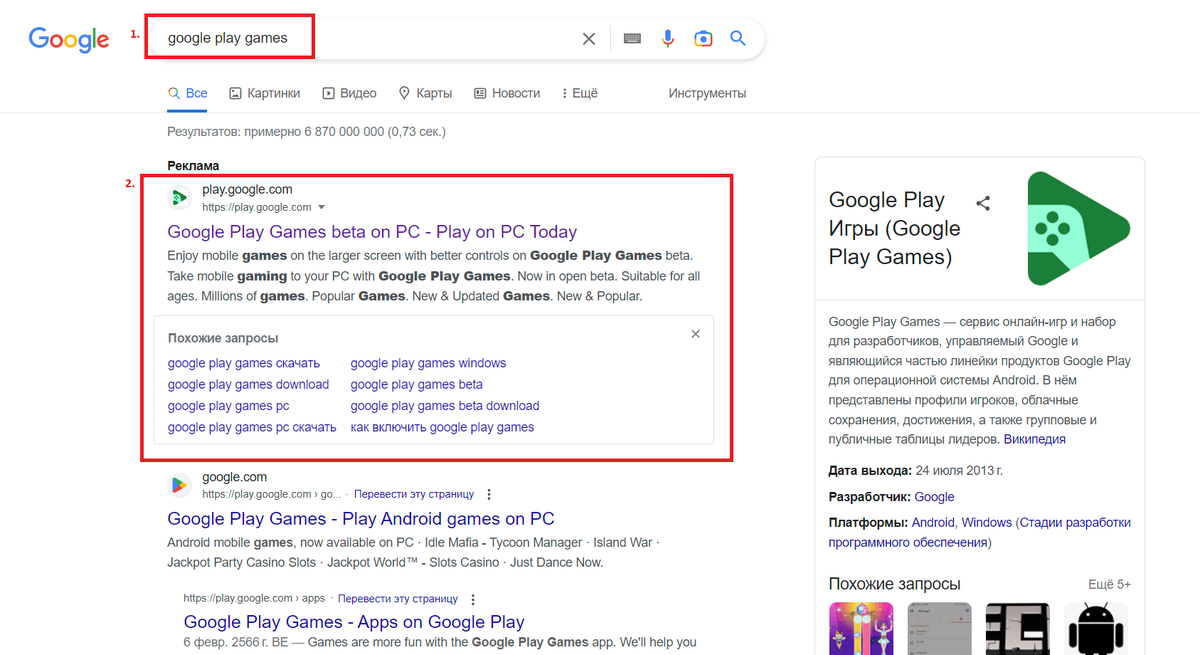Open the on-screen keyboard icon
This screenshot has height=655, width=1200.
pos(632,39)
